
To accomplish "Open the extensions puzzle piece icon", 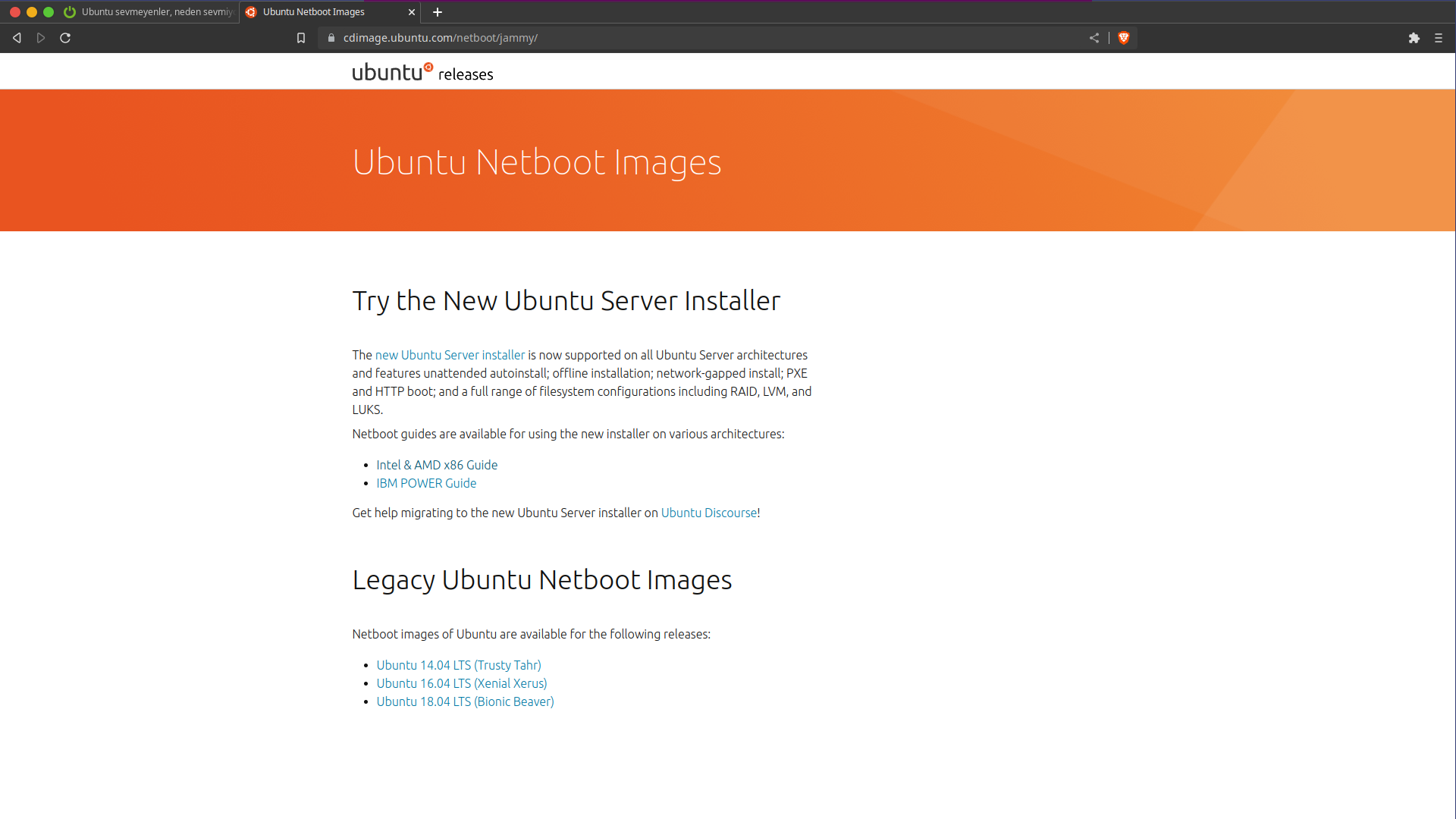I will tap(1414, 38).
